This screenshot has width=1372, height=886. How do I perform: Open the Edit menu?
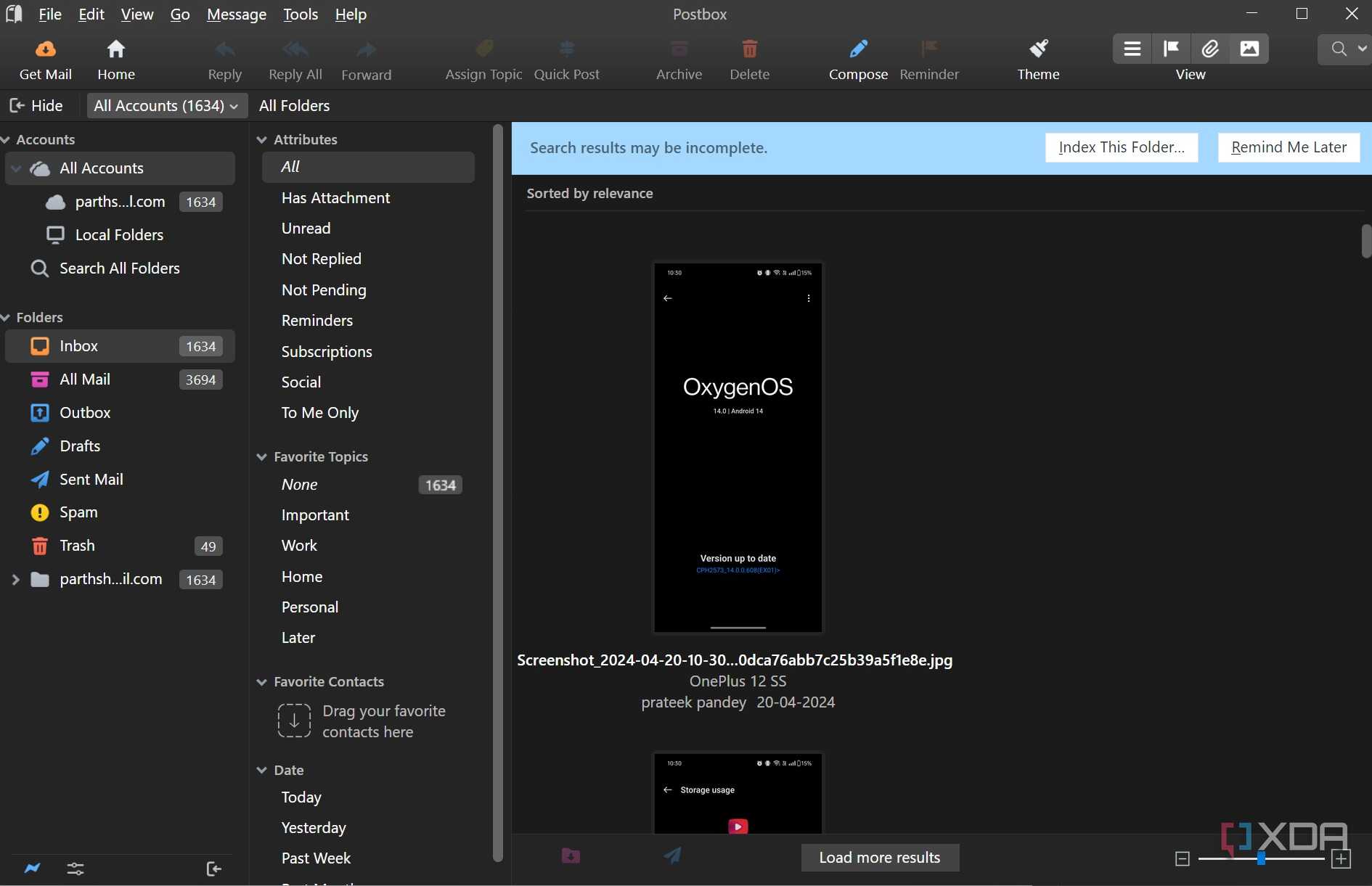(x=91, y=14)
